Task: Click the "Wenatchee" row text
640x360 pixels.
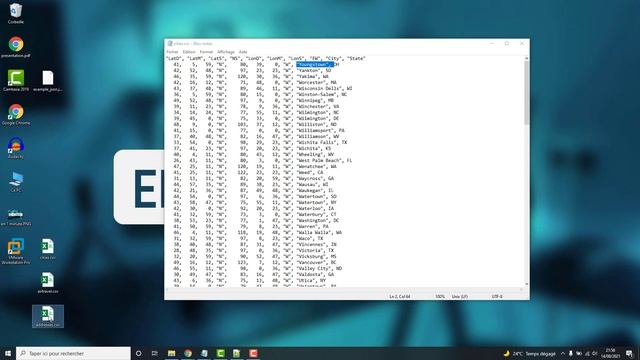Action: tap(311, 167)
